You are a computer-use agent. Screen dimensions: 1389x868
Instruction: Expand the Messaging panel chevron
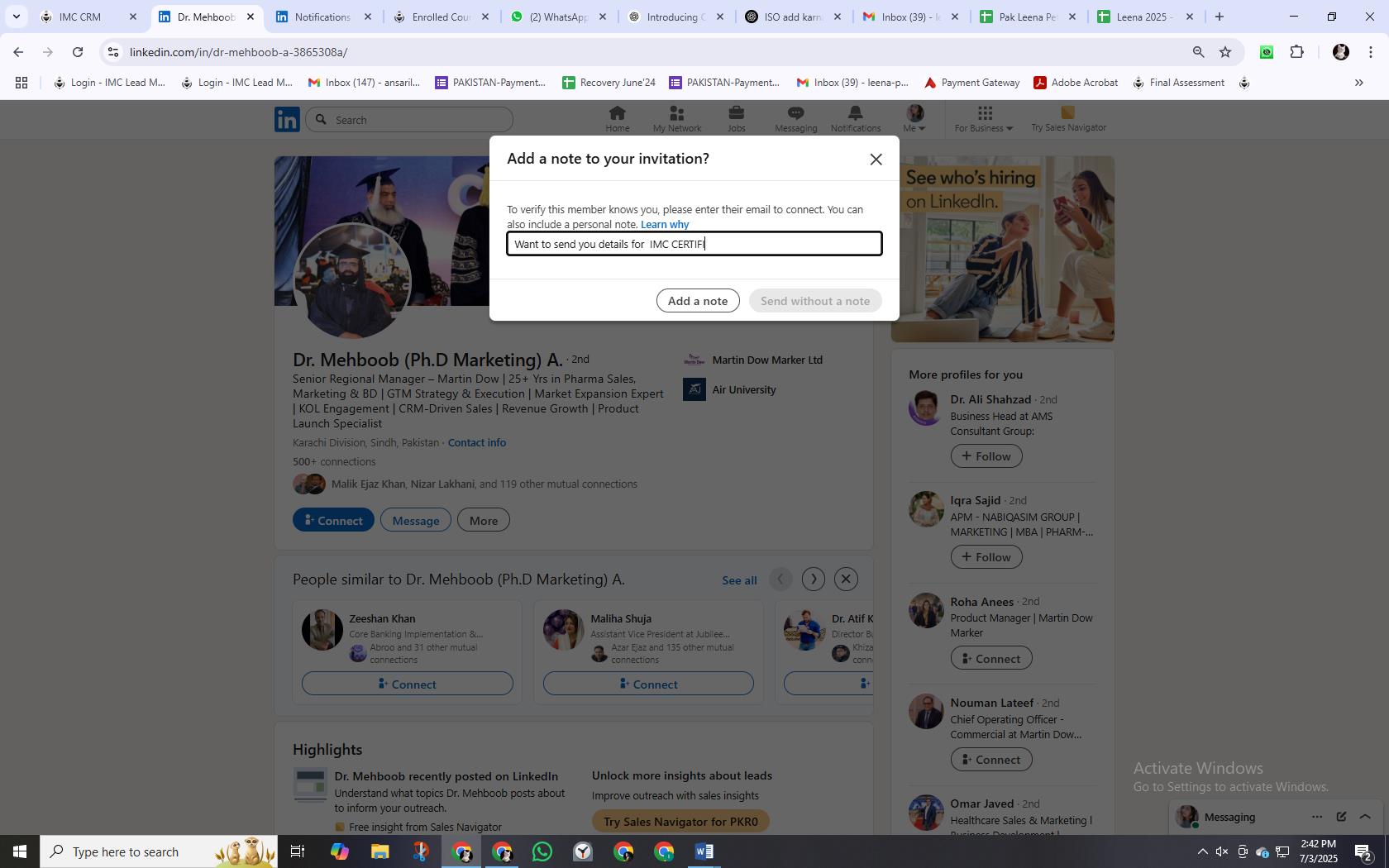click(1365, 817)
